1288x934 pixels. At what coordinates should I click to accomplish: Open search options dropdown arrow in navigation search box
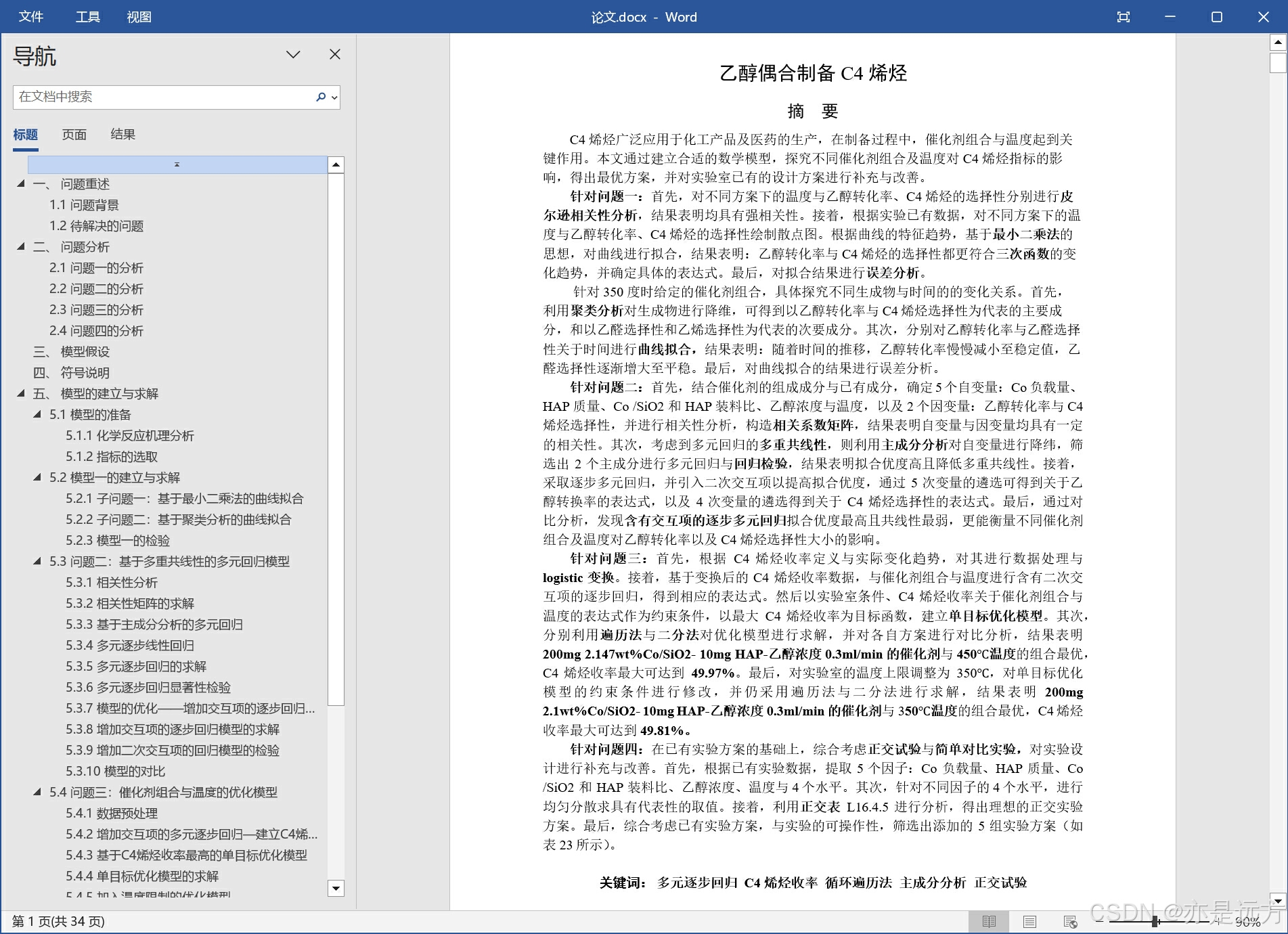pyautogui.click(x=334, y=97)
